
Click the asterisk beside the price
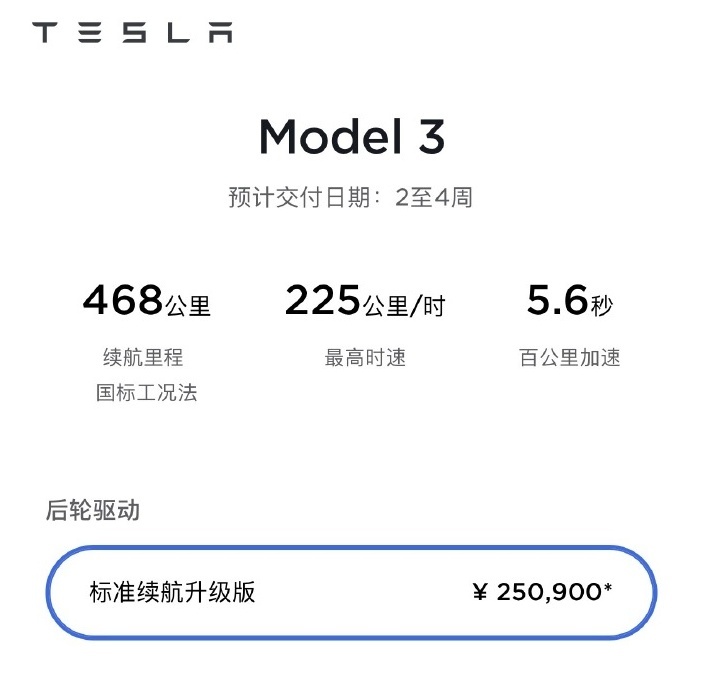[x=608, y=587]
